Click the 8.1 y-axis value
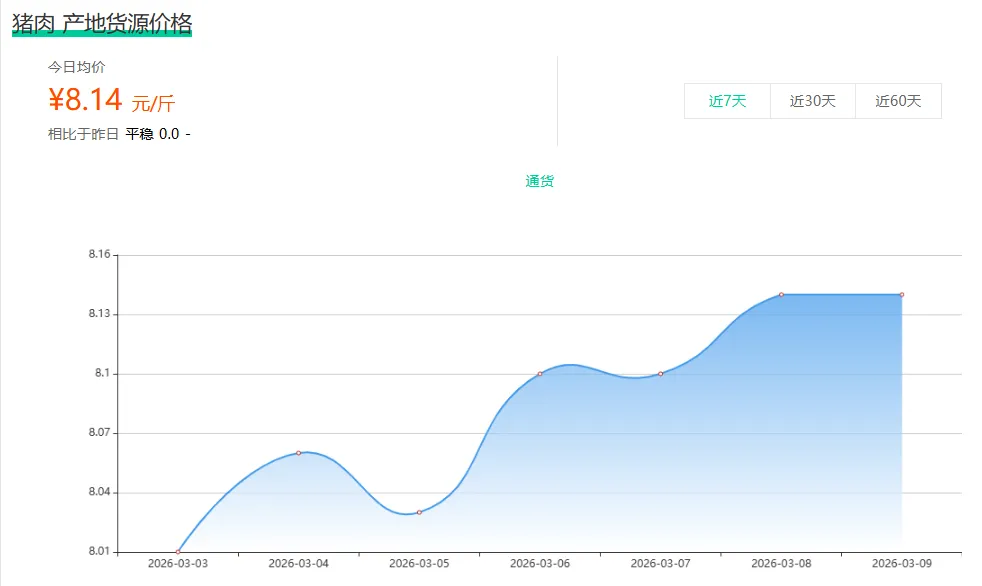Viewport: 982px width, 586px height. pyautogui.click(x=102, y=373)
